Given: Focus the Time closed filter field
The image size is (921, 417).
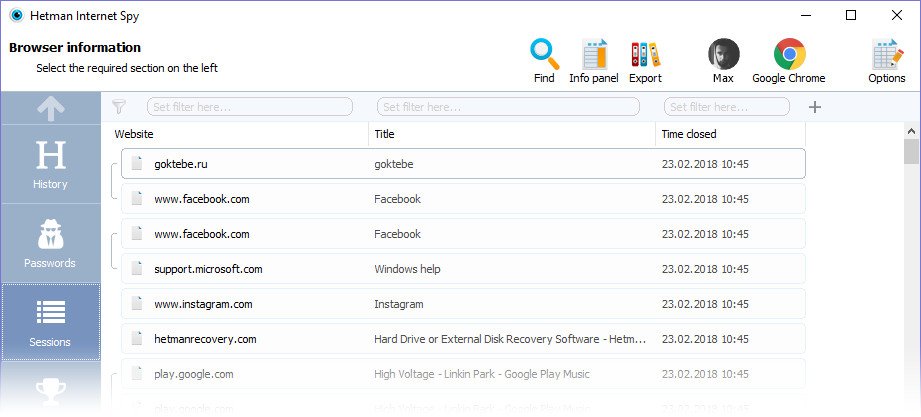Looking at the screenshot, I should pos(727,107).
